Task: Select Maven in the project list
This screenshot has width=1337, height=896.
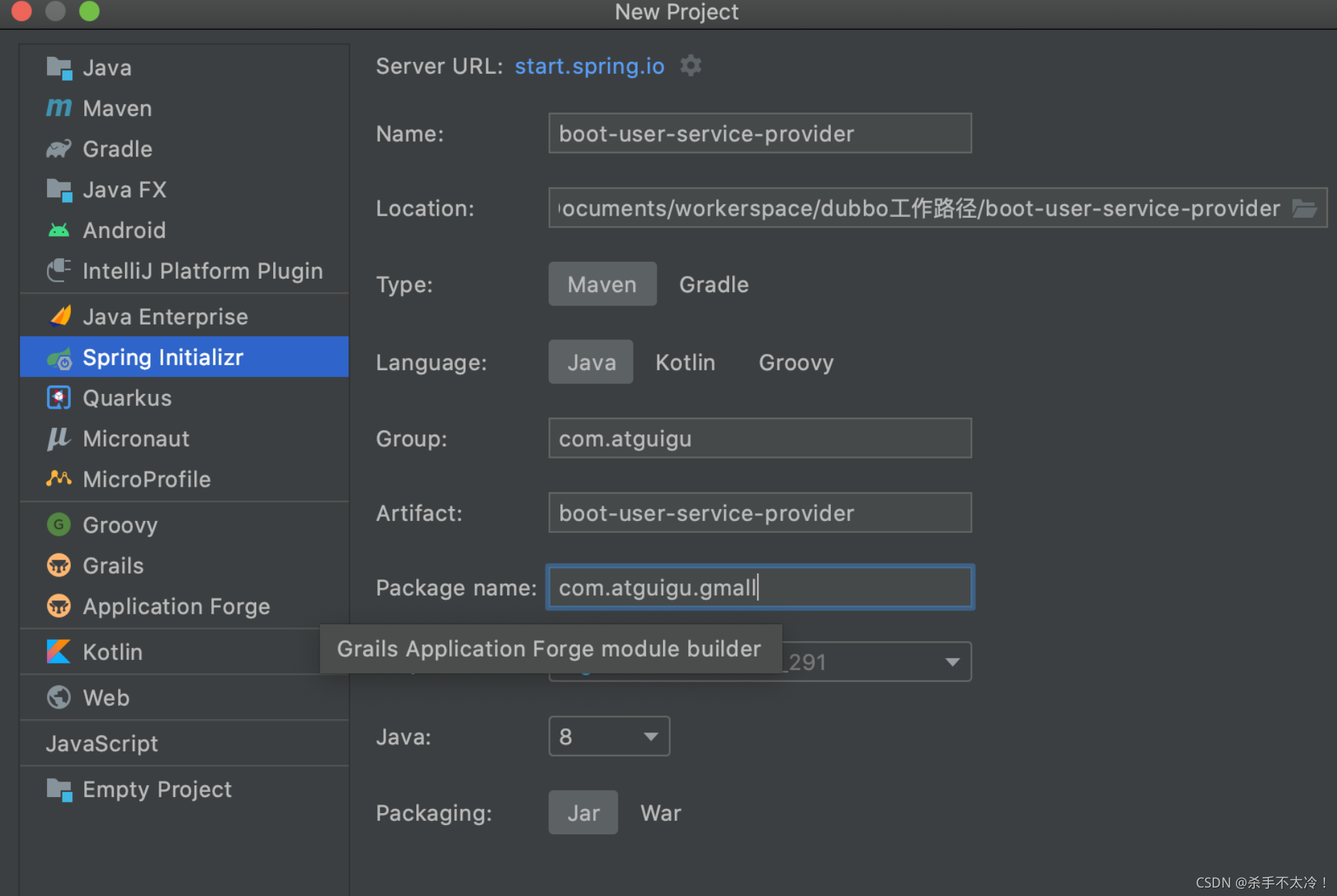Action: coord(184,108)
